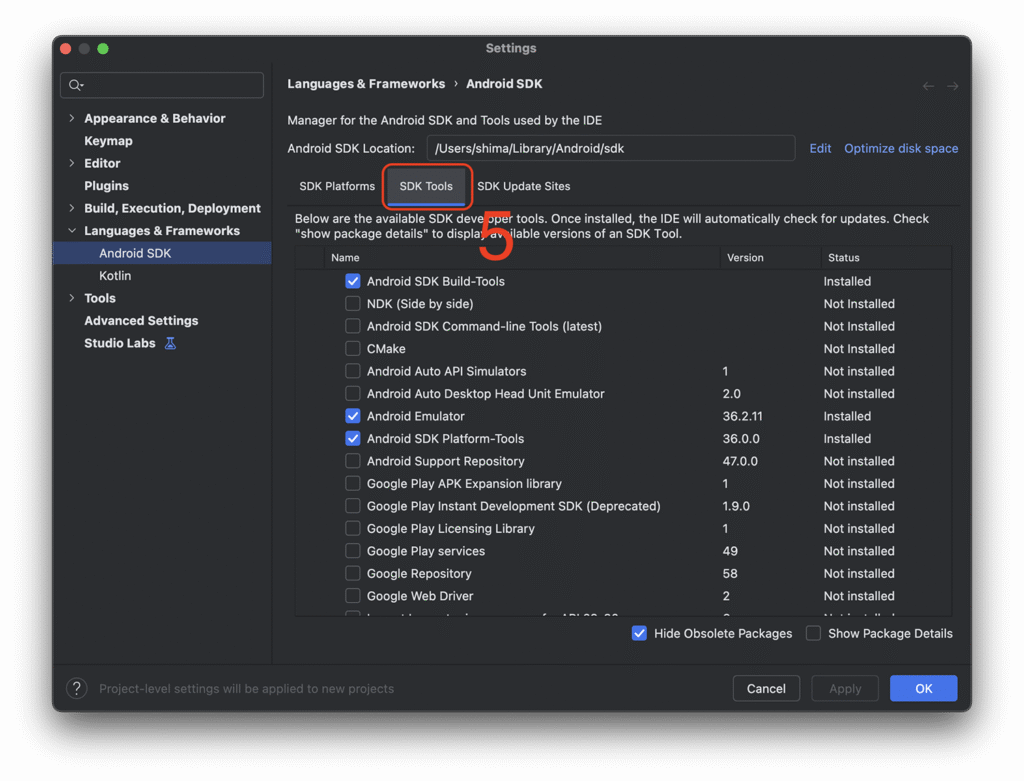Click the Edit SDK location link
This screenshot has width=1024, height=781.
[x=820, y=148]
